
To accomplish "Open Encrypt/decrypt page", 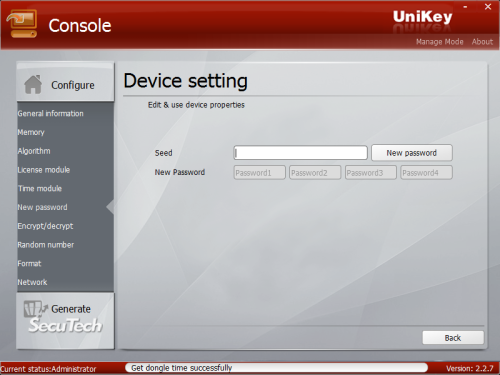I will coord(45,226).
